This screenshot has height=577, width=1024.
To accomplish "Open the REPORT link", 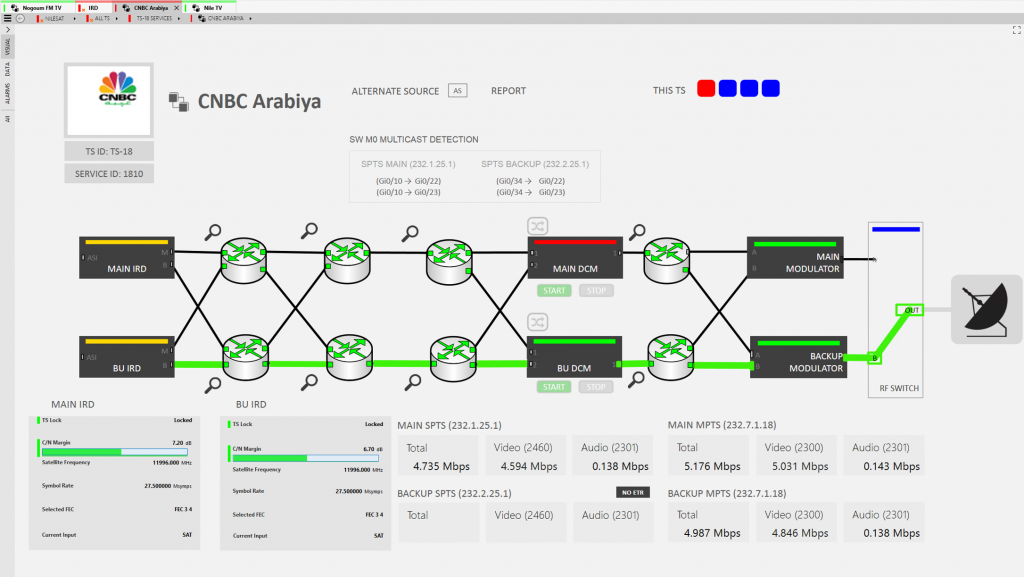I will click(508, 91).
